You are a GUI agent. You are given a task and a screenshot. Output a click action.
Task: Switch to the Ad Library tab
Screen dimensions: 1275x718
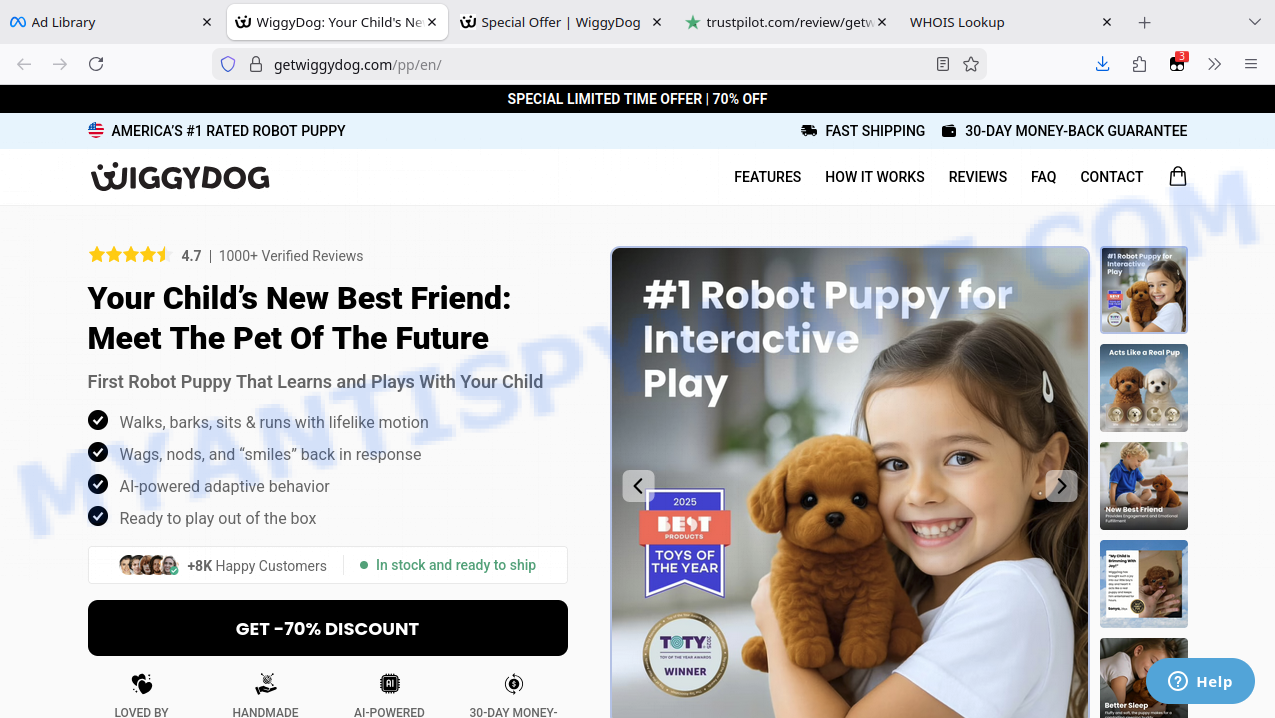pos(110,22)
